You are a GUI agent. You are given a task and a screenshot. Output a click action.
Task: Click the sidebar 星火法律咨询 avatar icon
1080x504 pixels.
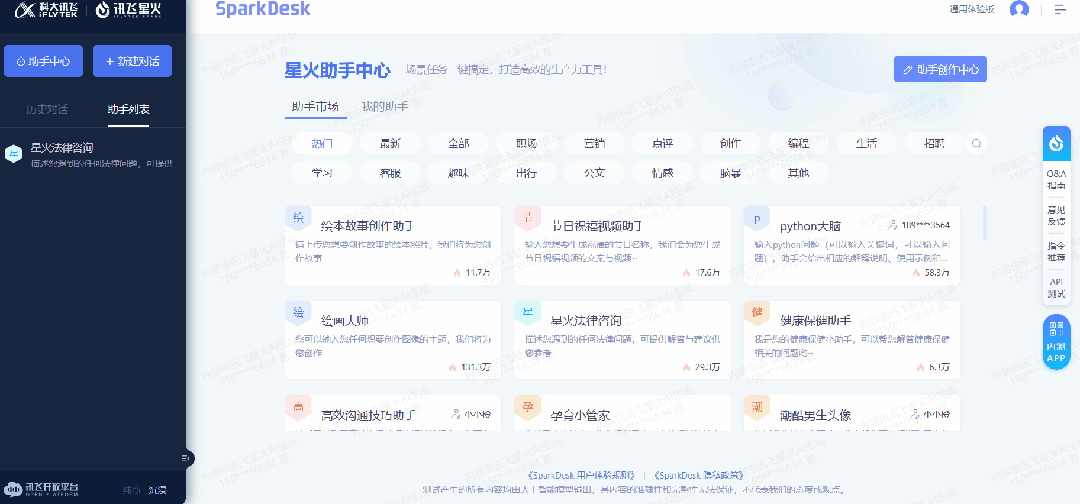tap(13, 154)
